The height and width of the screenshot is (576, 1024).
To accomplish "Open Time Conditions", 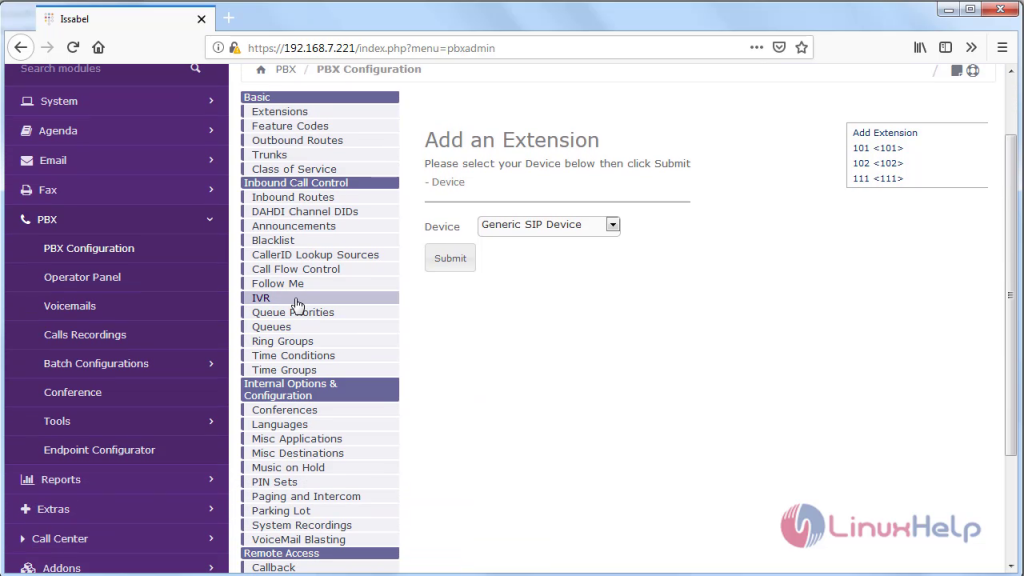I will click(293, 355).
